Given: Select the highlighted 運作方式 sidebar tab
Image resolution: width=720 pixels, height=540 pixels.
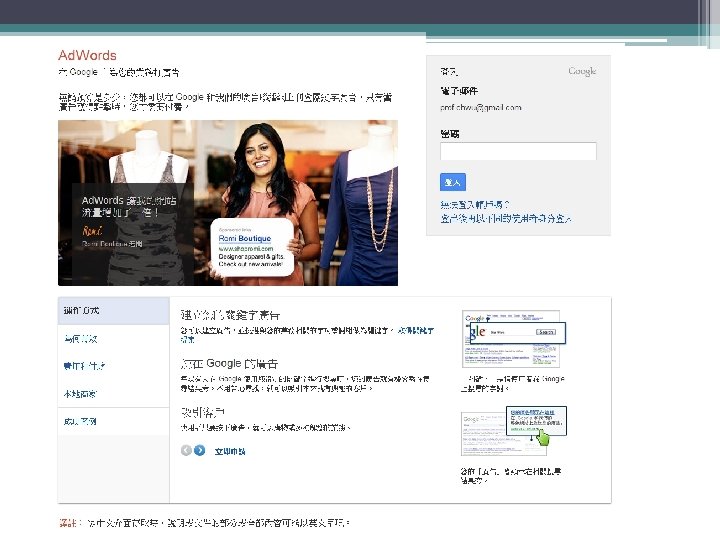Looking at the screenshot, I should coord(113,311).
